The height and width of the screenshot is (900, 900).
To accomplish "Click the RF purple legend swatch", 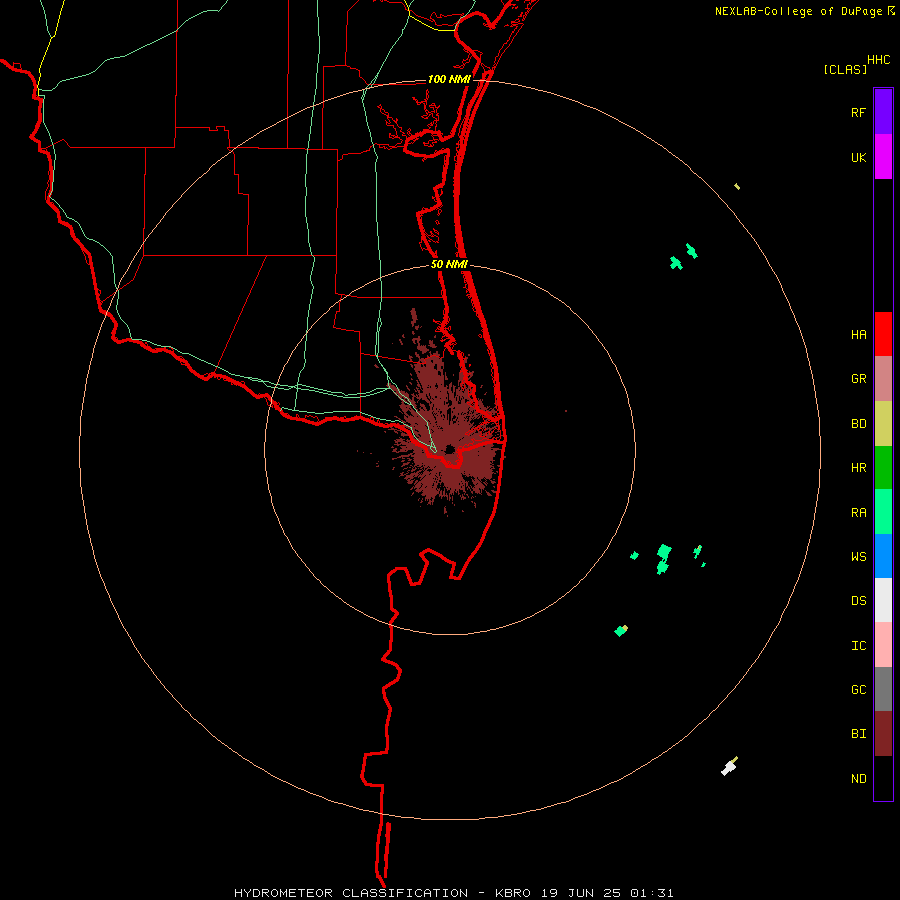I will (883, 112).
